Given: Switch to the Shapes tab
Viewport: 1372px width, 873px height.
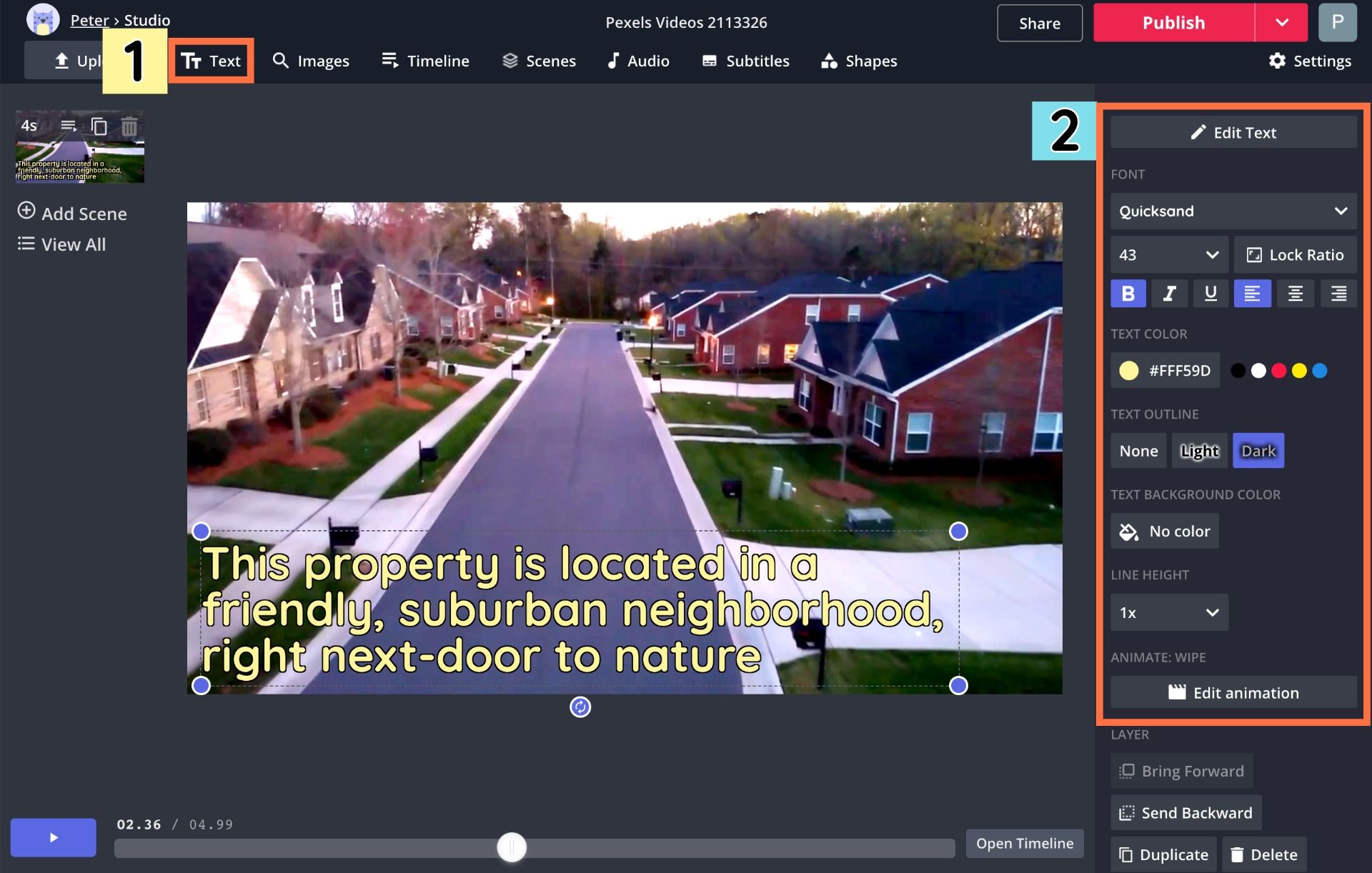Looking at the screenshot, I should (859, 61).
